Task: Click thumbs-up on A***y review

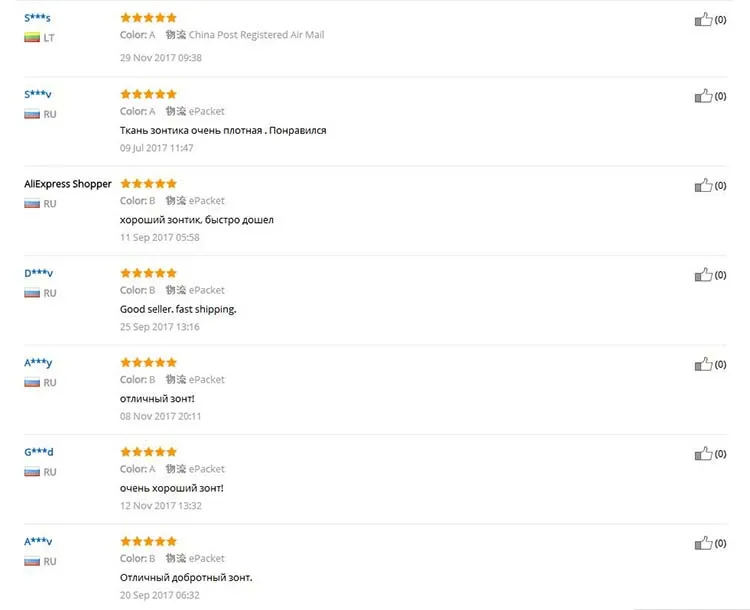Action: [703, 364]
